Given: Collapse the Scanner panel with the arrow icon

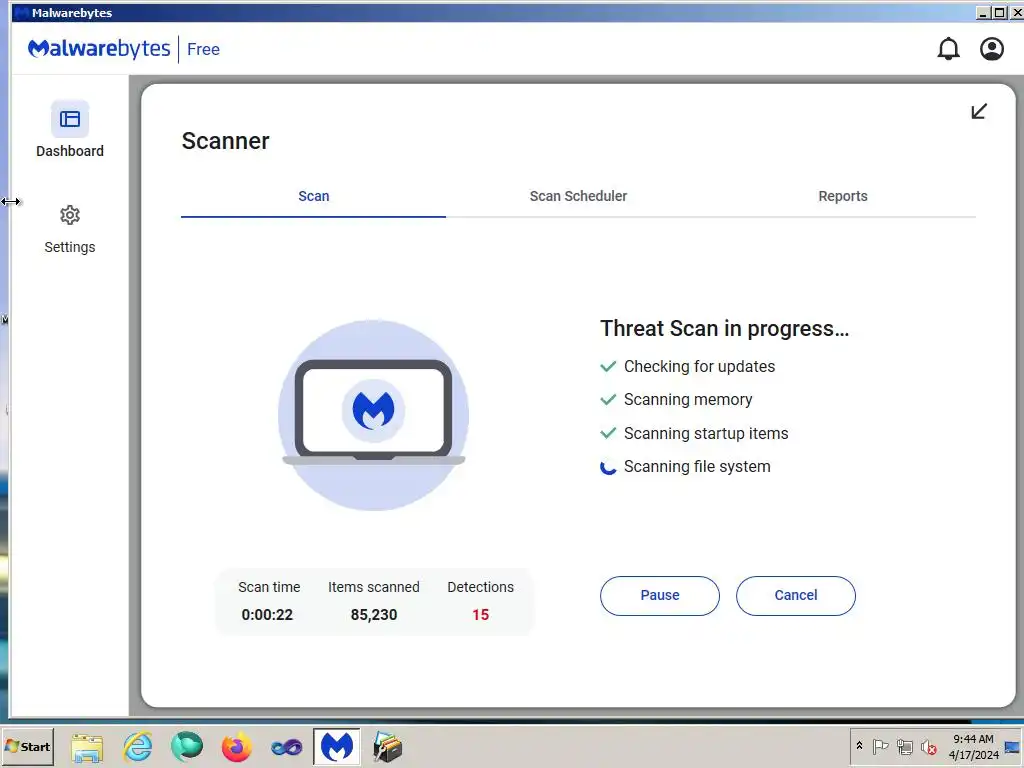Looking at the screenshot, I should pos(978,112).
